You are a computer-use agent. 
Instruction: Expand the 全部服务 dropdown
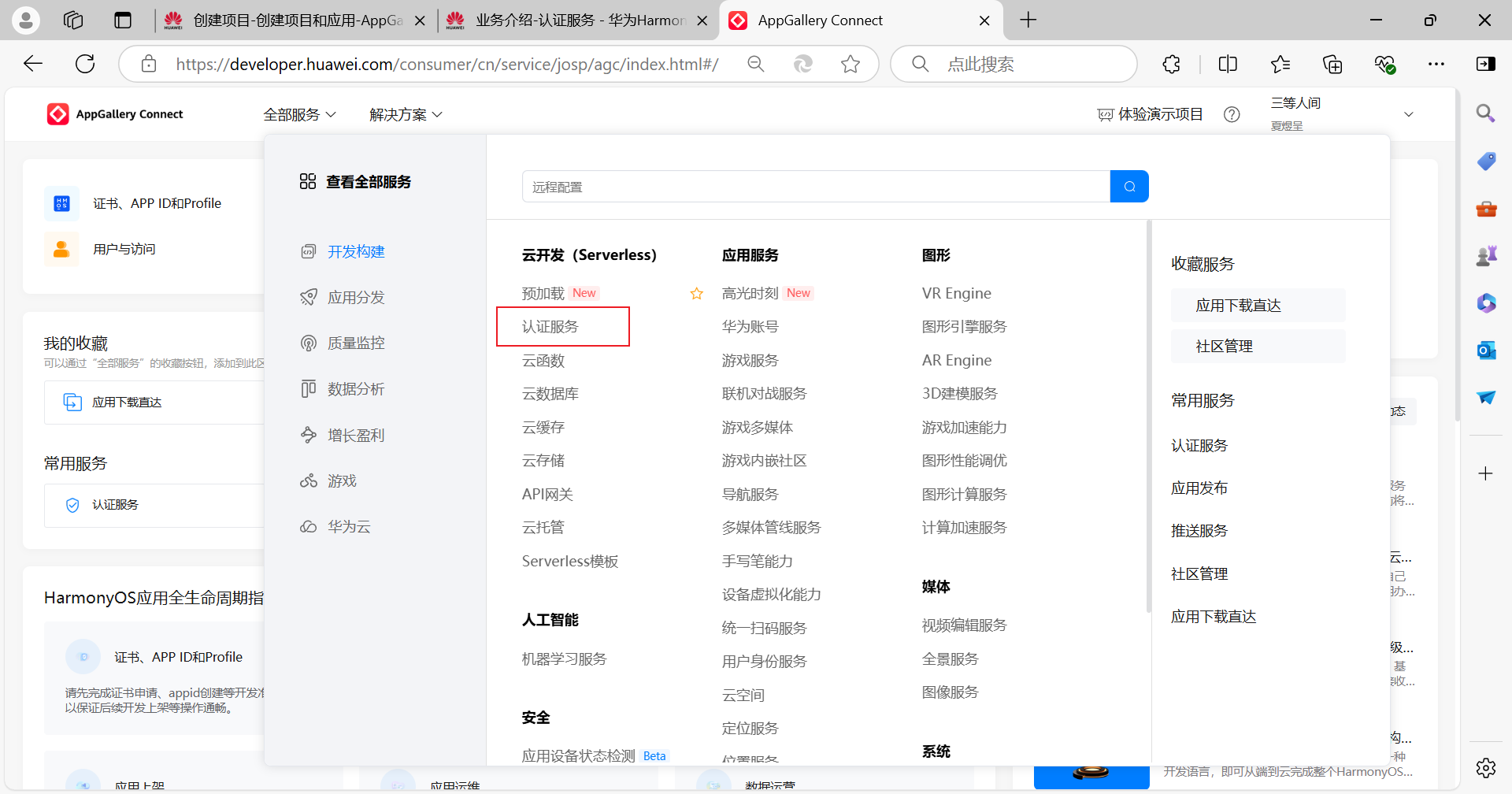299,115
